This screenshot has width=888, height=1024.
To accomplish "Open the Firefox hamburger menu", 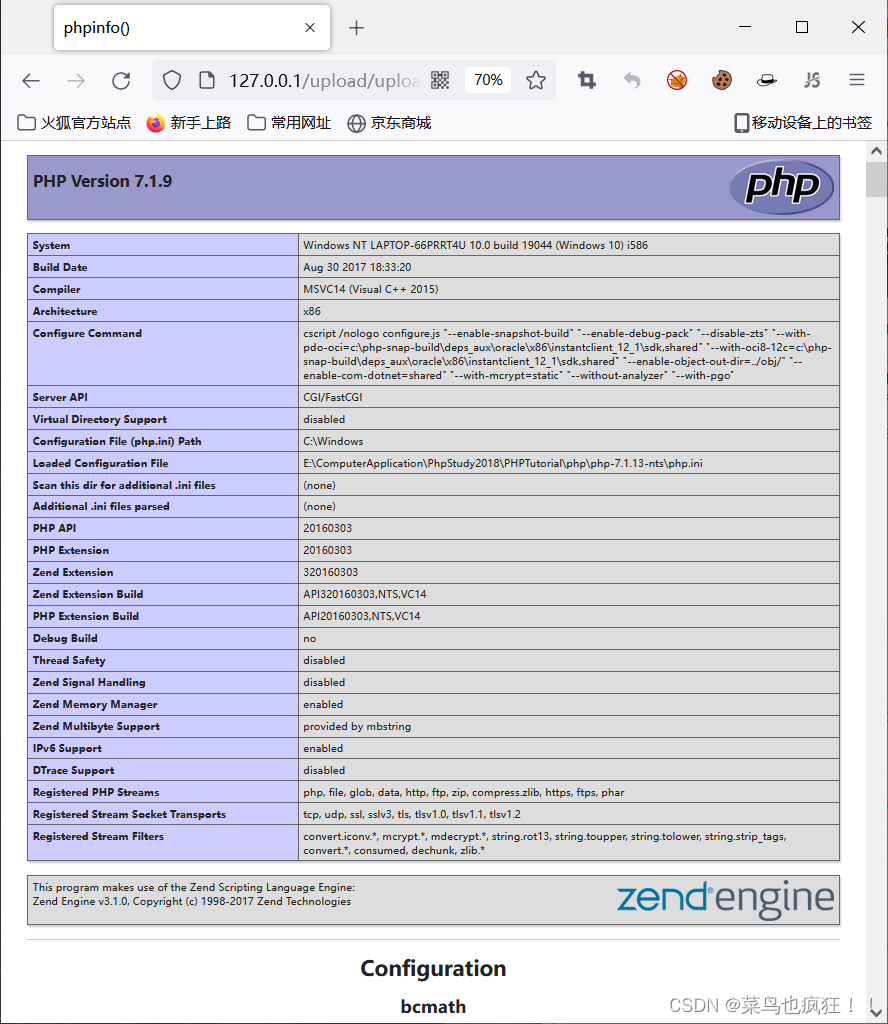I will coord(853,80).
